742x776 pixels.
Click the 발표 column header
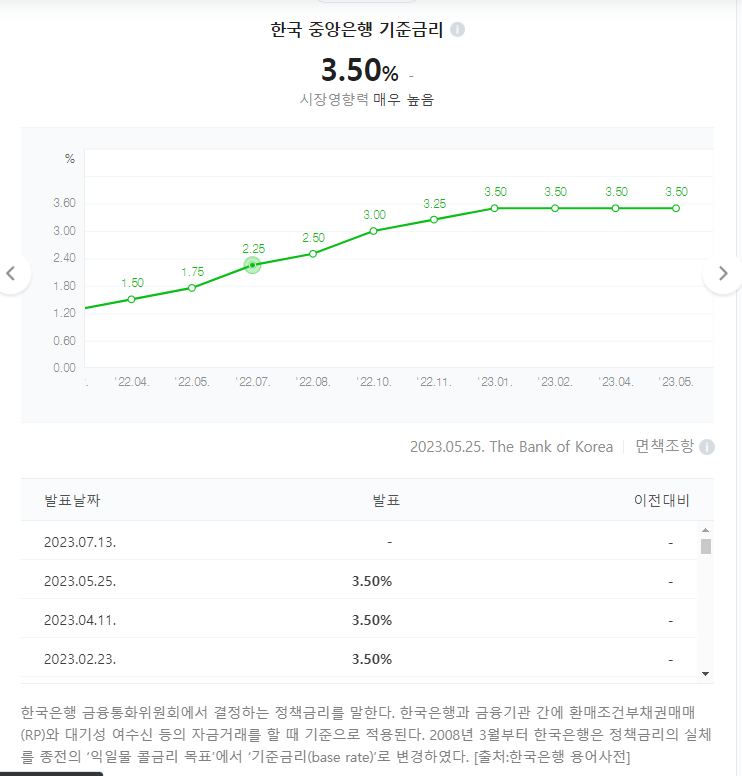pyautogui.click(x=386, y=500)
